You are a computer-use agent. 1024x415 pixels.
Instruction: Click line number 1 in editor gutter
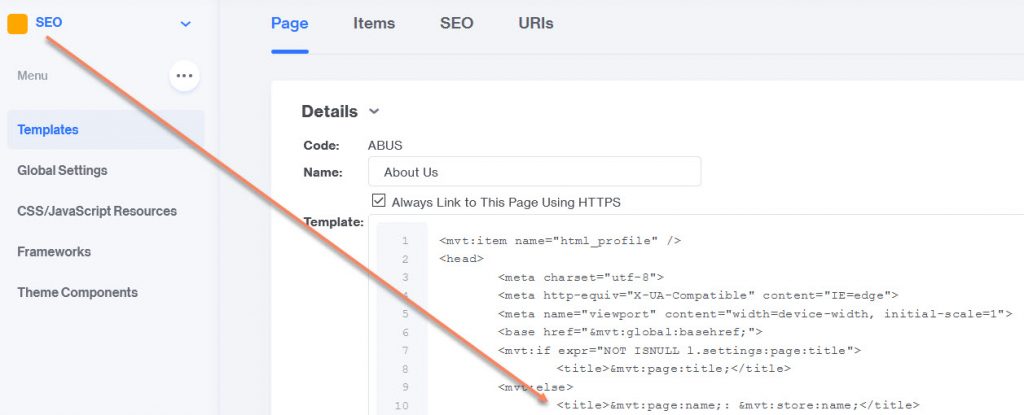coord(405,241)
